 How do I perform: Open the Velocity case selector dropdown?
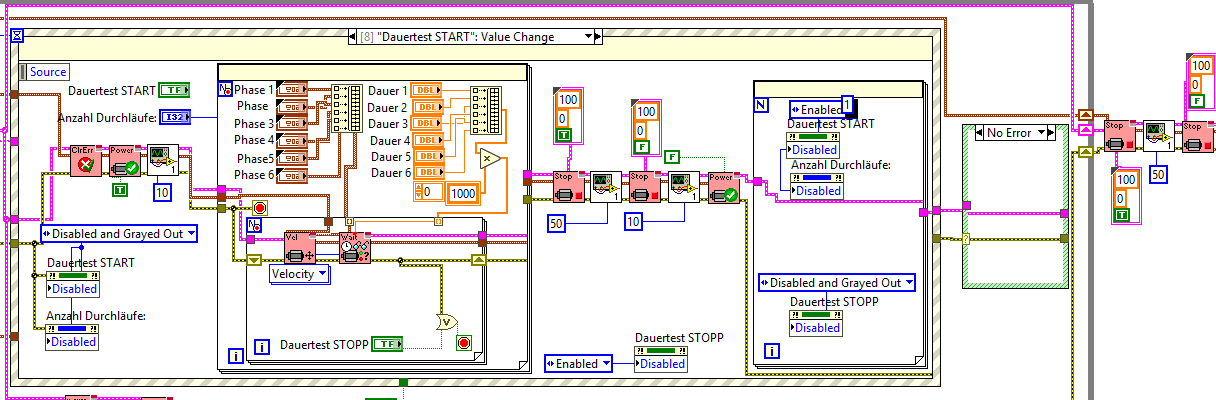pos(300,274)
